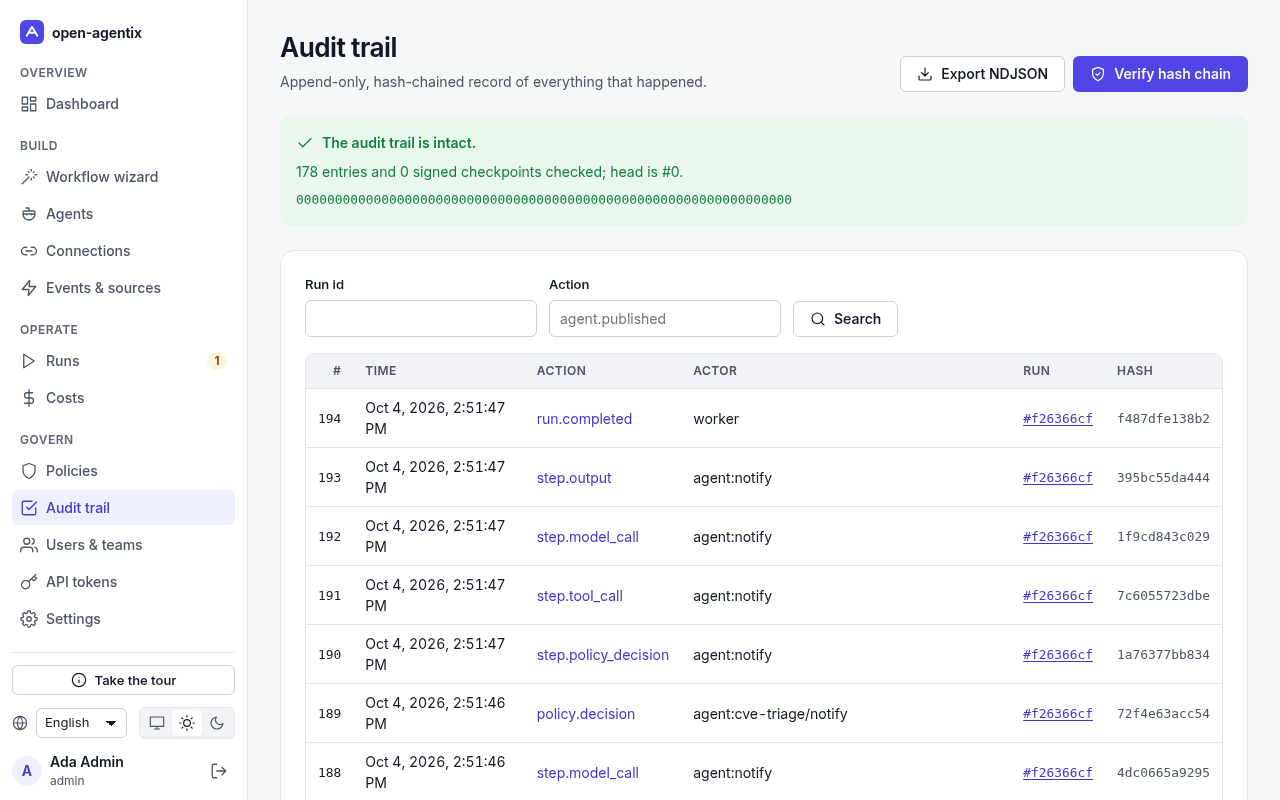Click the Ada Admin avatar

(27, 771)
